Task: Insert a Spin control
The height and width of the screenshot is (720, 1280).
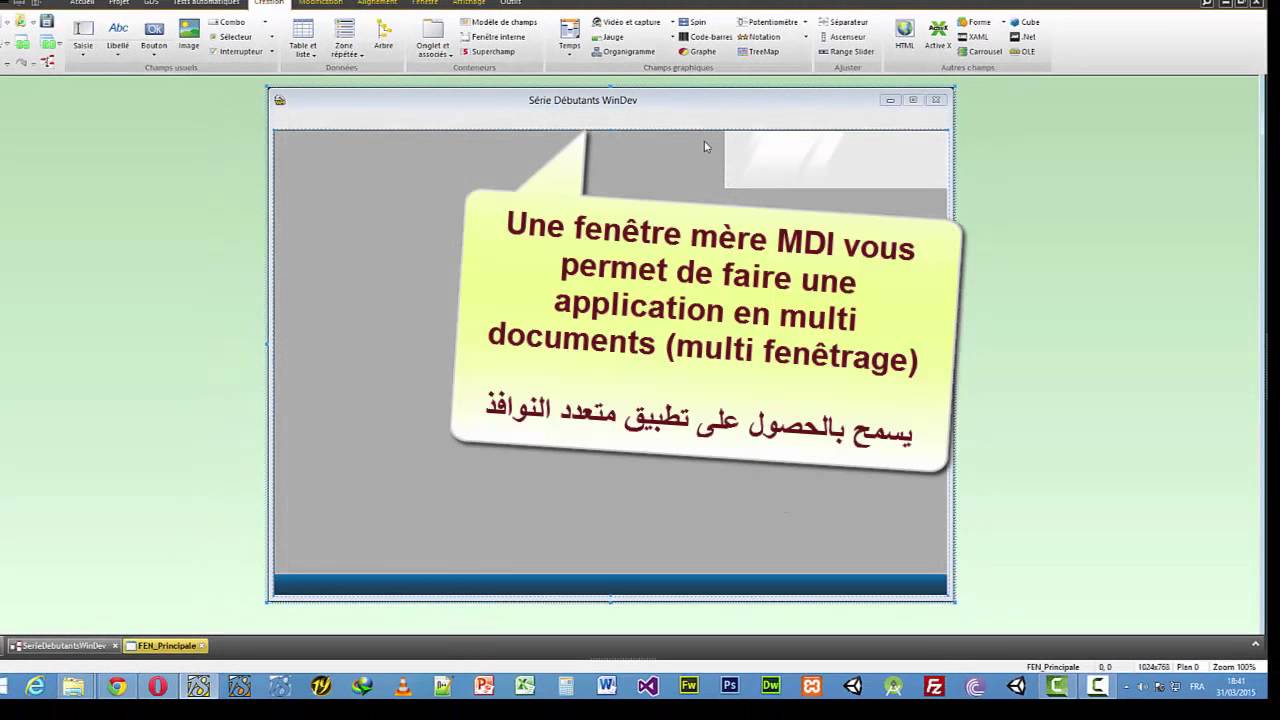Action: click(692, 22)
